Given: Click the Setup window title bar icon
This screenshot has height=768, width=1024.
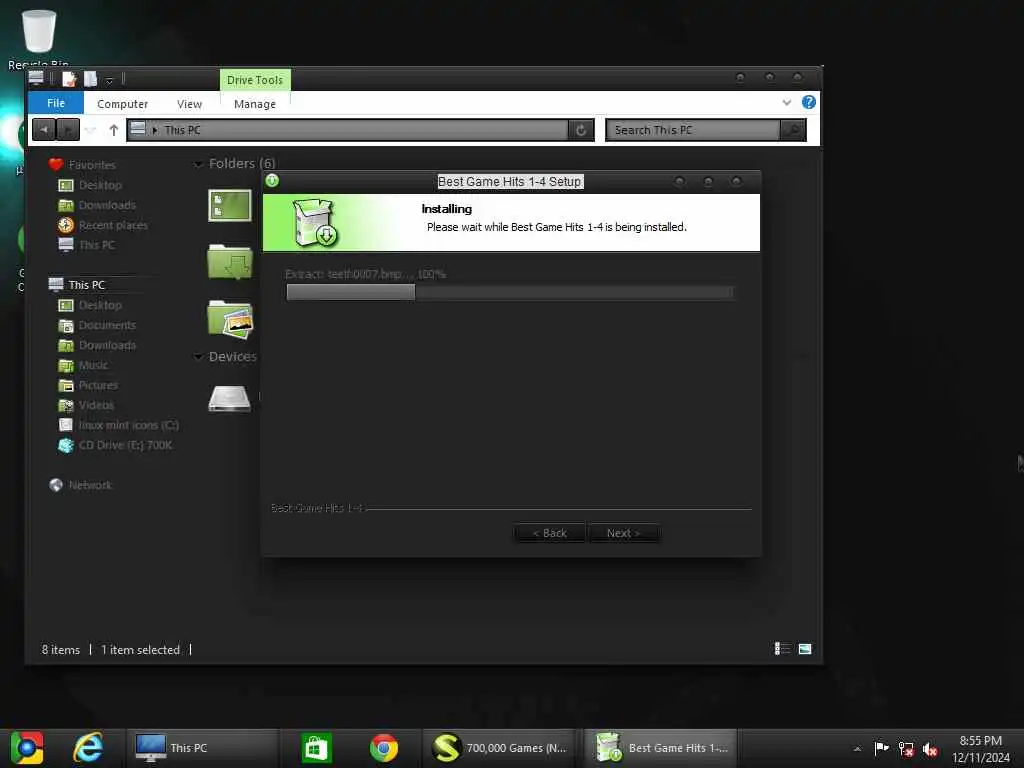Looking at the screenshot, I should 272,181.
